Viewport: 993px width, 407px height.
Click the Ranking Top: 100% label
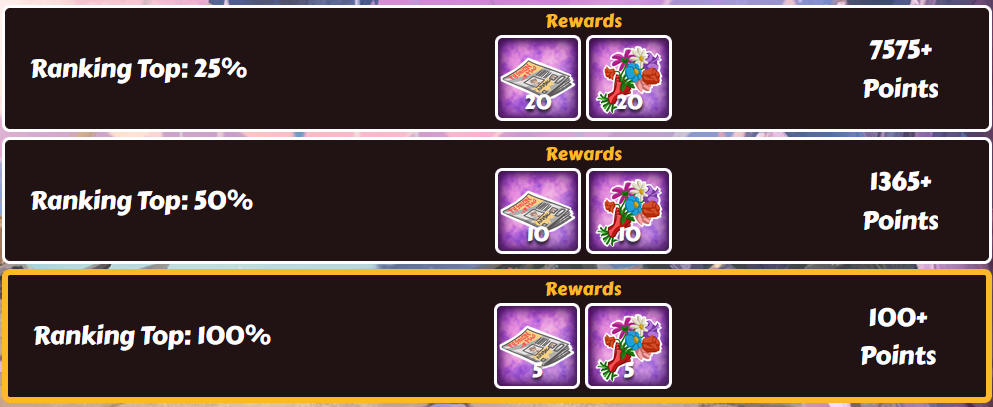(152, 335)
